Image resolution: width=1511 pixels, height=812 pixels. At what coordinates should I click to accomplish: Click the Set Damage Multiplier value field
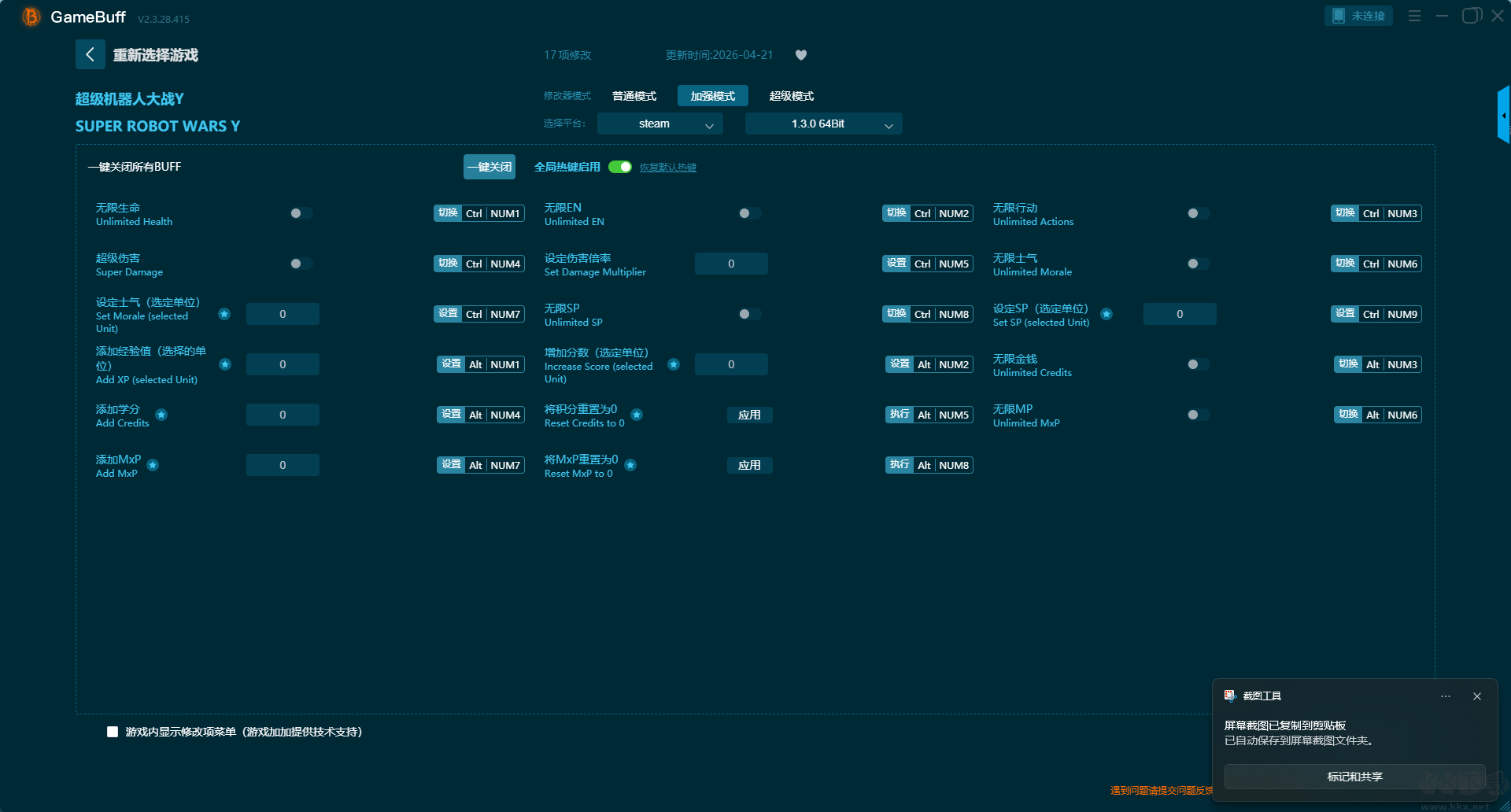coord(731,264)
